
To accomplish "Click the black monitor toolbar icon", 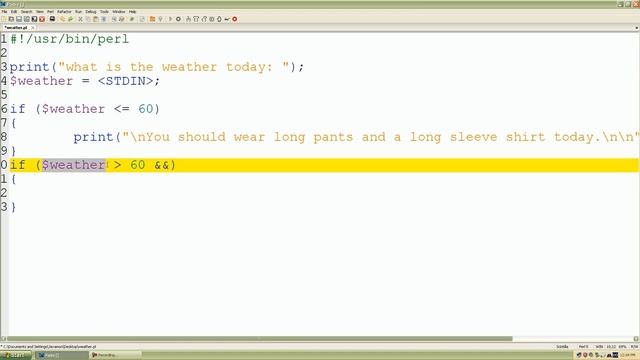I will click(x=52, y=19).
